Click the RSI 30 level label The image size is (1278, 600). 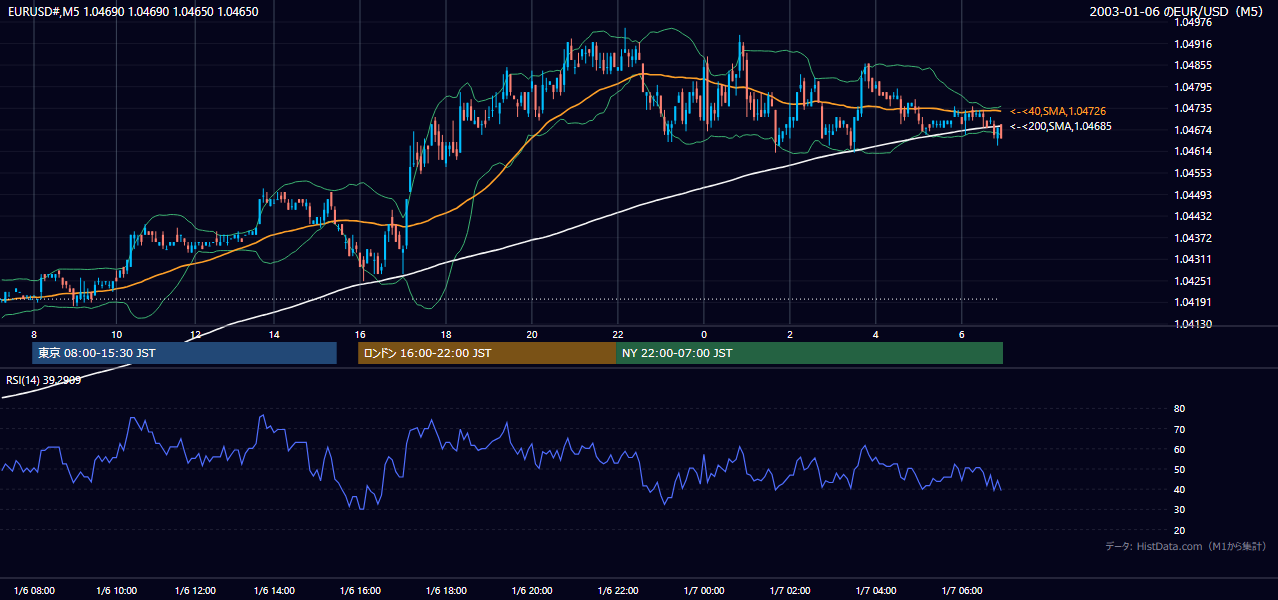click(x=1179, y=509)
